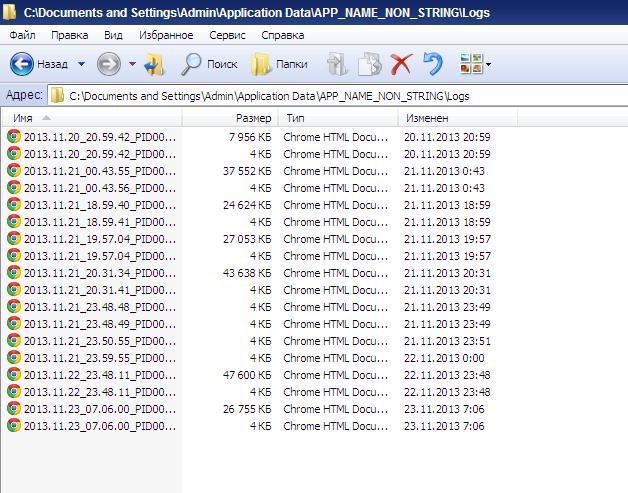Select first file 2013.11.20_20.59.42 of 7 956 КБ
This screenshot has width=628, height=493.
[99, 137]
